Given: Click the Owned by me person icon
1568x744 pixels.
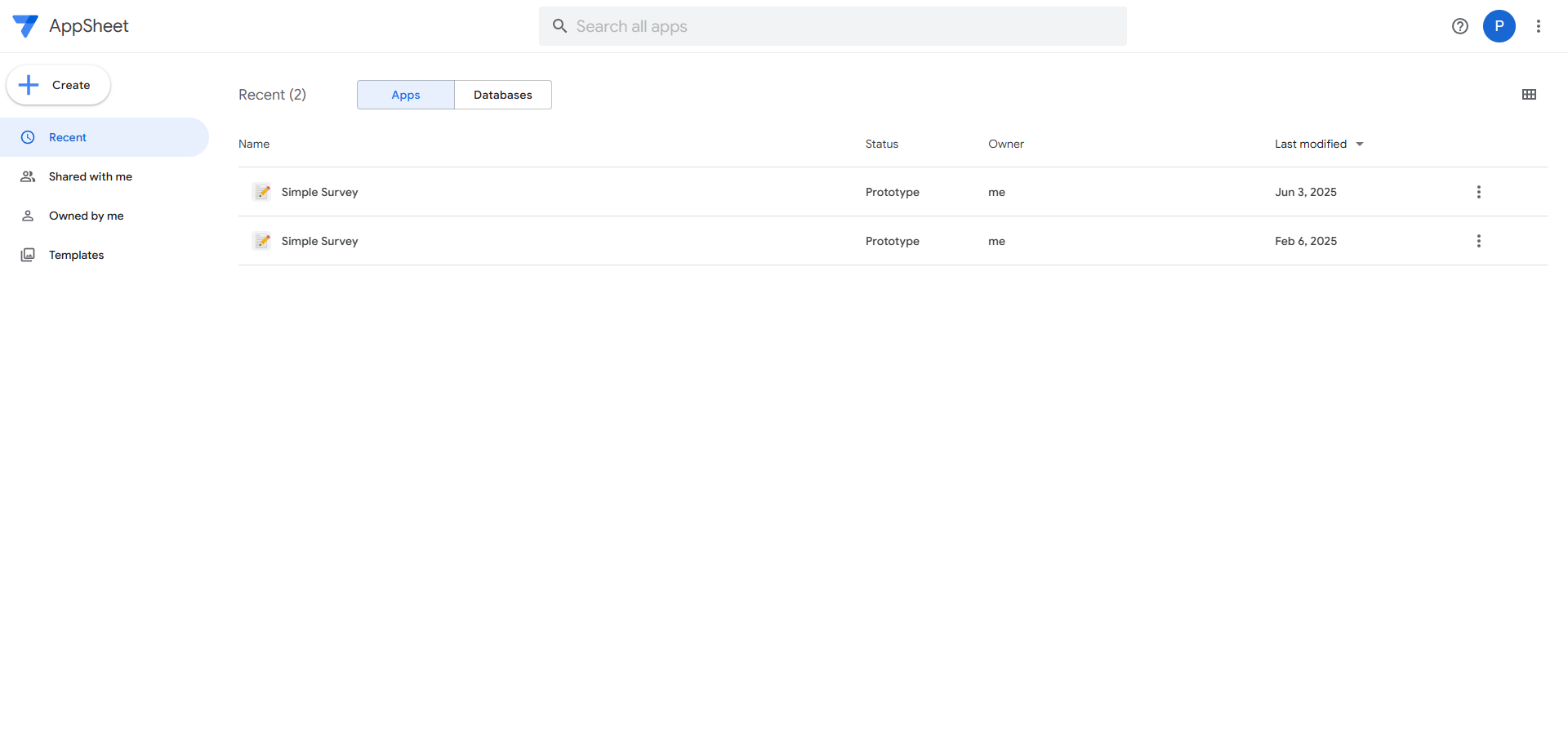Looking at the screenshot, I should pyautogui.click(x=28, y=216).
